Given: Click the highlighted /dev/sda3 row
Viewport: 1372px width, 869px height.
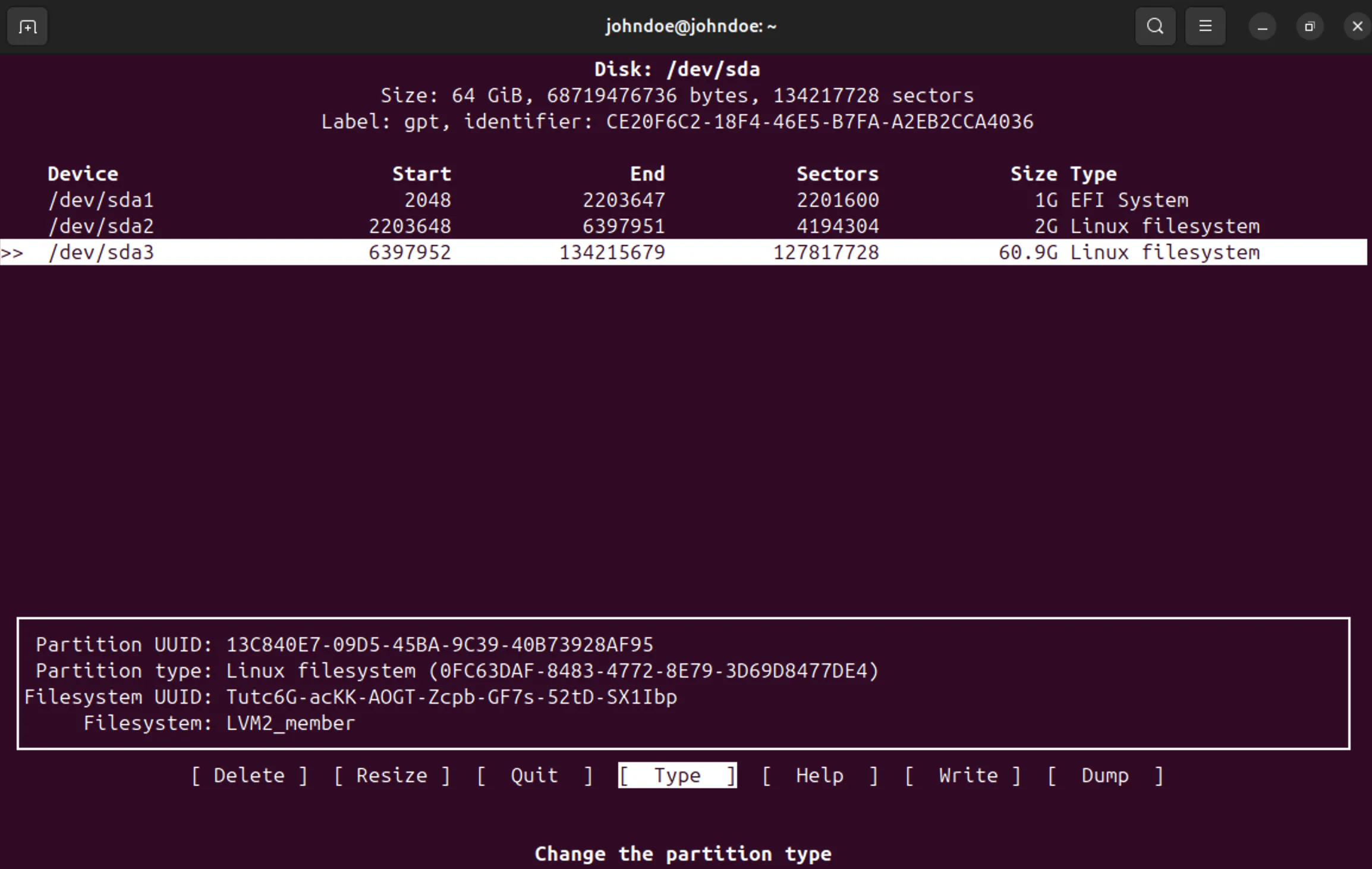Looking at the screenshot, I should pyautogui.click(x=101, y=253).
